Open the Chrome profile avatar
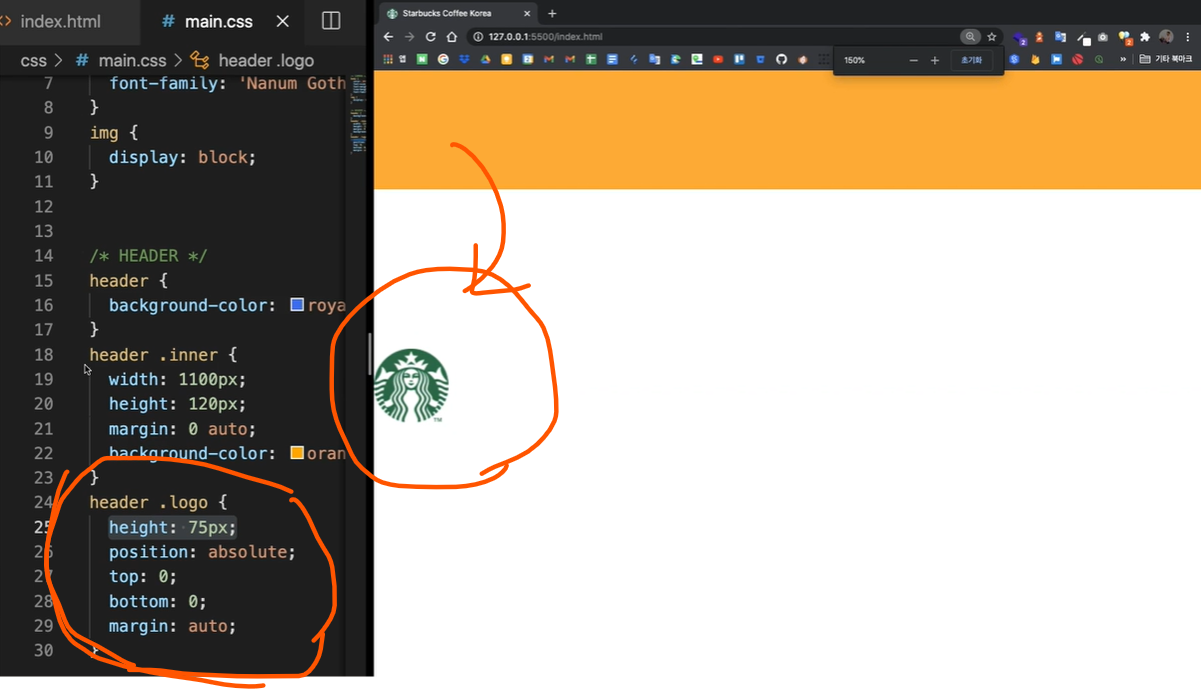 pos(1166,37)
